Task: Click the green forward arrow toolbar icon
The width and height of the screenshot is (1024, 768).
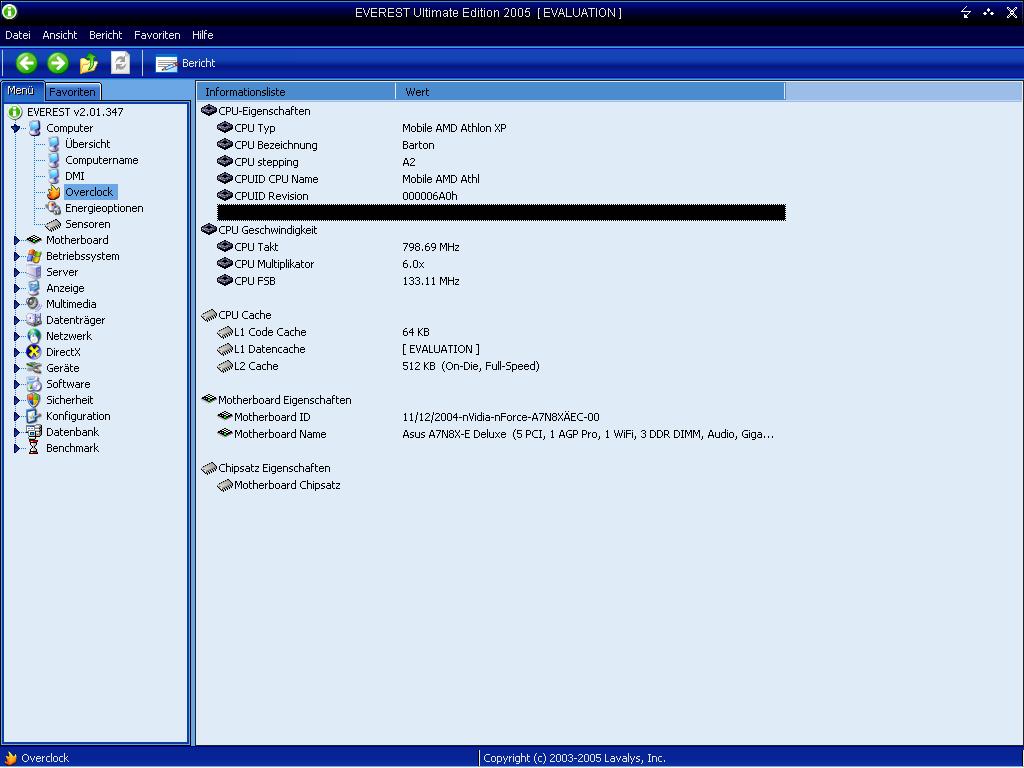Action: pyautogui.click(x=57, y=63)
